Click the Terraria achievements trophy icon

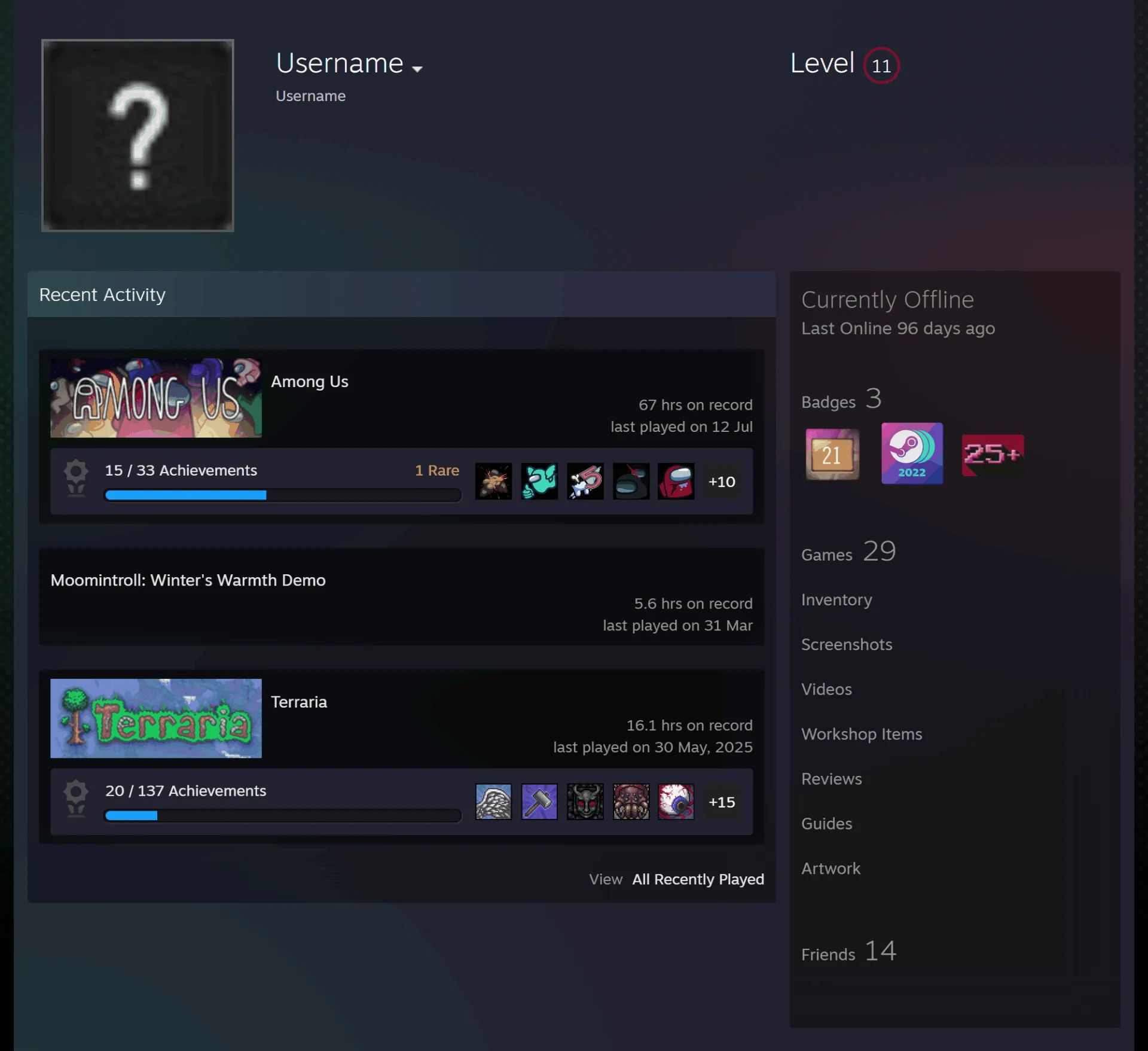[x=76, y=799]
